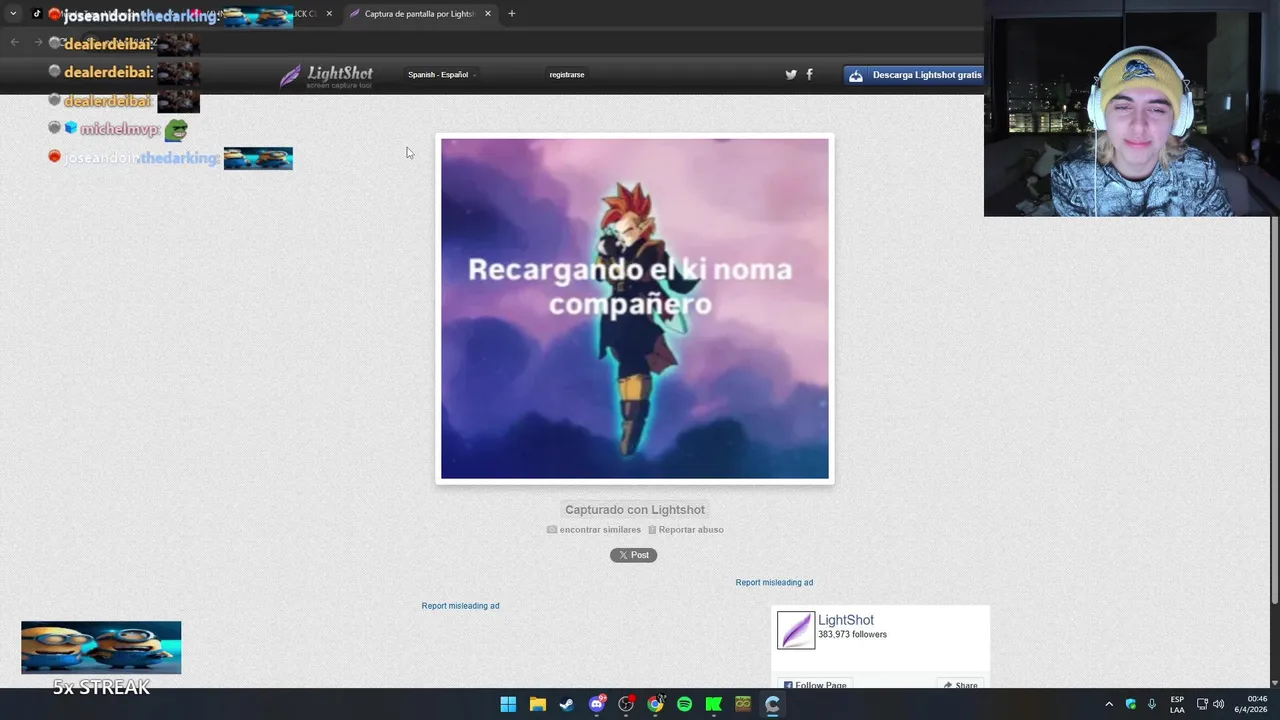
Task: Open the blue C app taskbar icon
Action: pyautogui.click(x=772, y=704)
